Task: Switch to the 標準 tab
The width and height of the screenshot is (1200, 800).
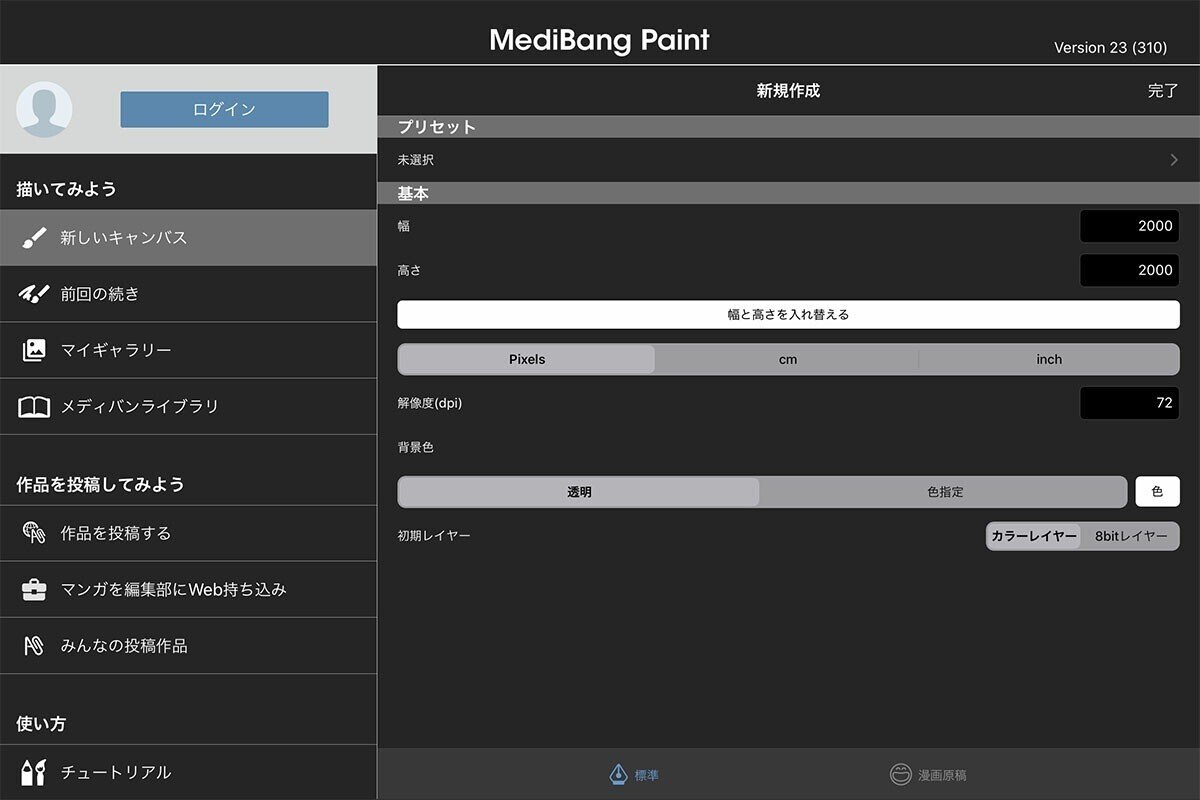Action: point(634,775)
